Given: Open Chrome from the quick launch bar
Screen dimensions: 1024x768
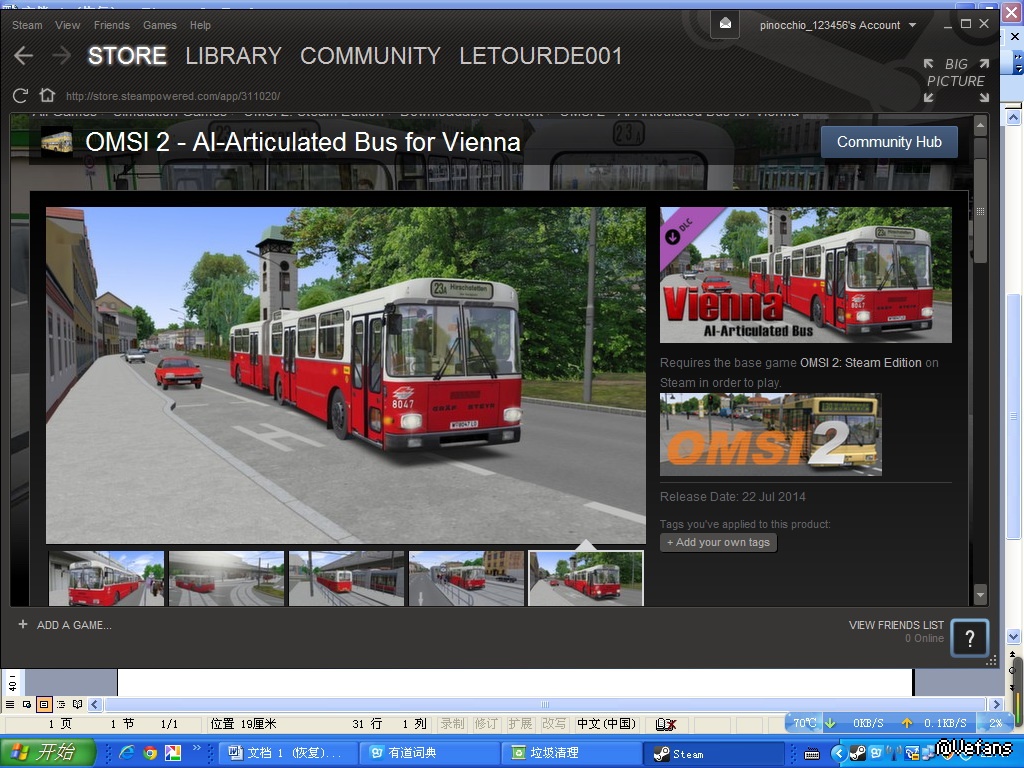Looking at the screenshot, I should 150,753.
